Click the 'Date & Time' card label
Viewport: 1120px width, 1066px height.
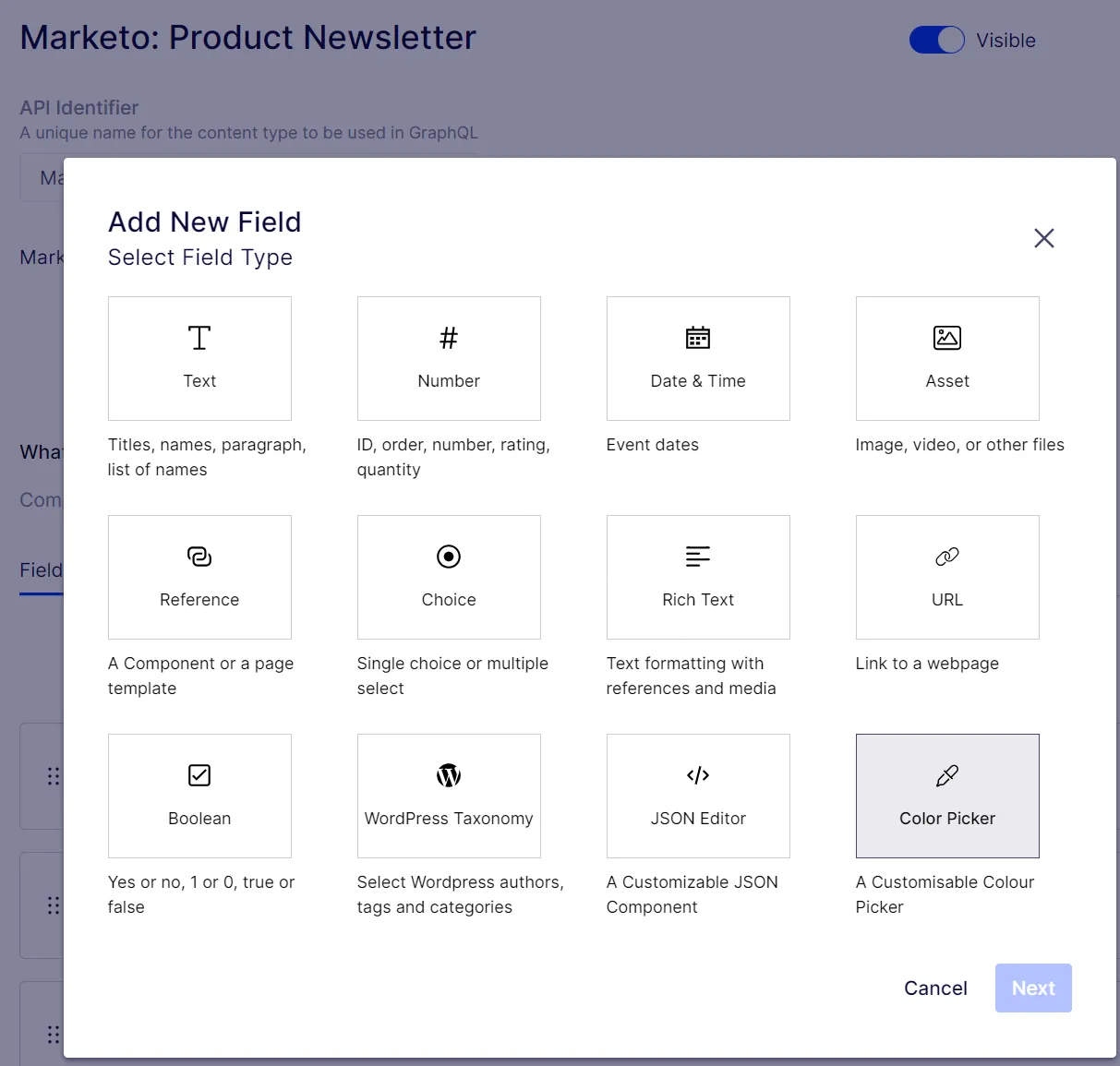pos(698,381)
